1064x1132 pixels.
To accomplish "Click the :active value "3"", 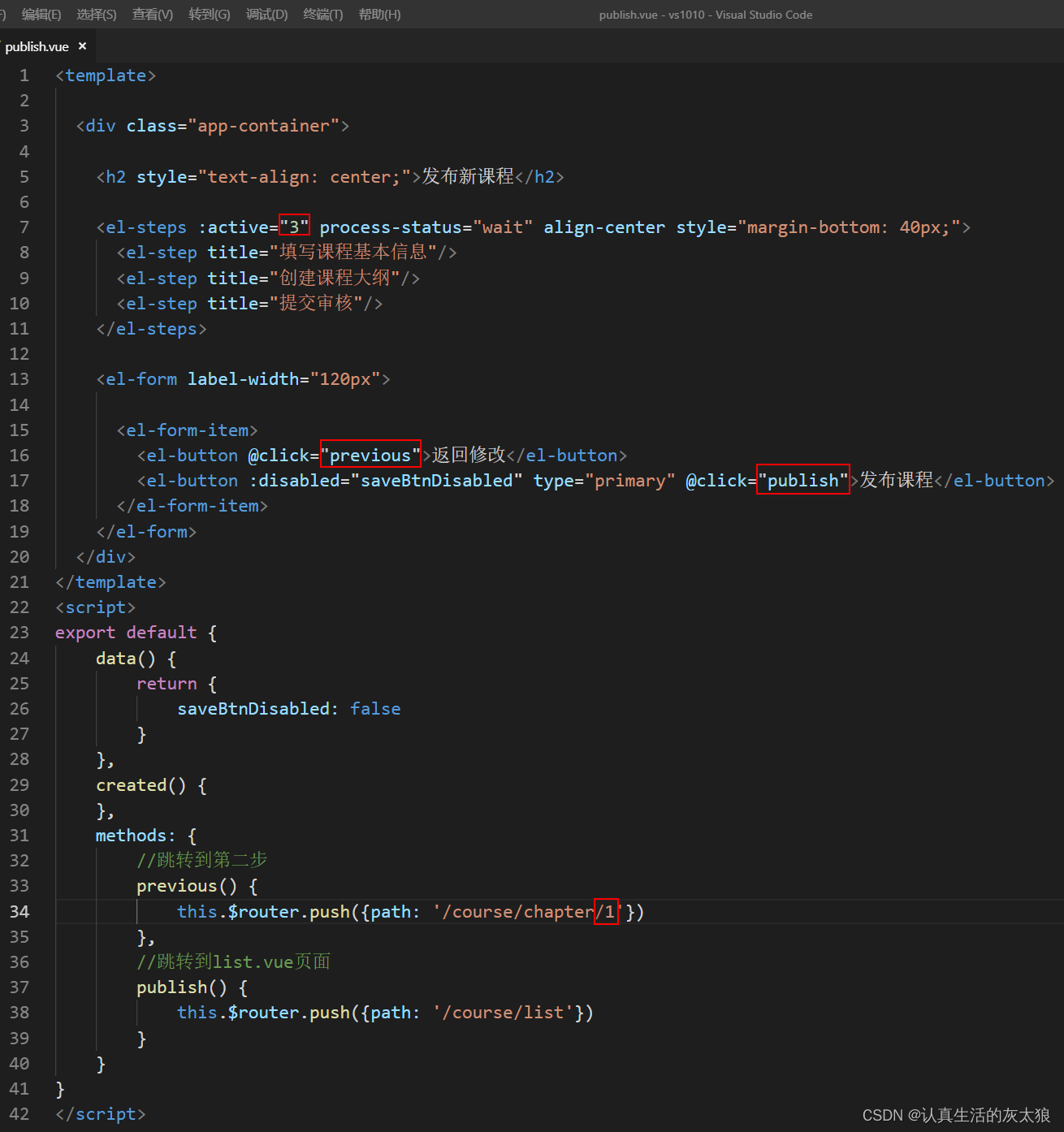I will point(294,227).
